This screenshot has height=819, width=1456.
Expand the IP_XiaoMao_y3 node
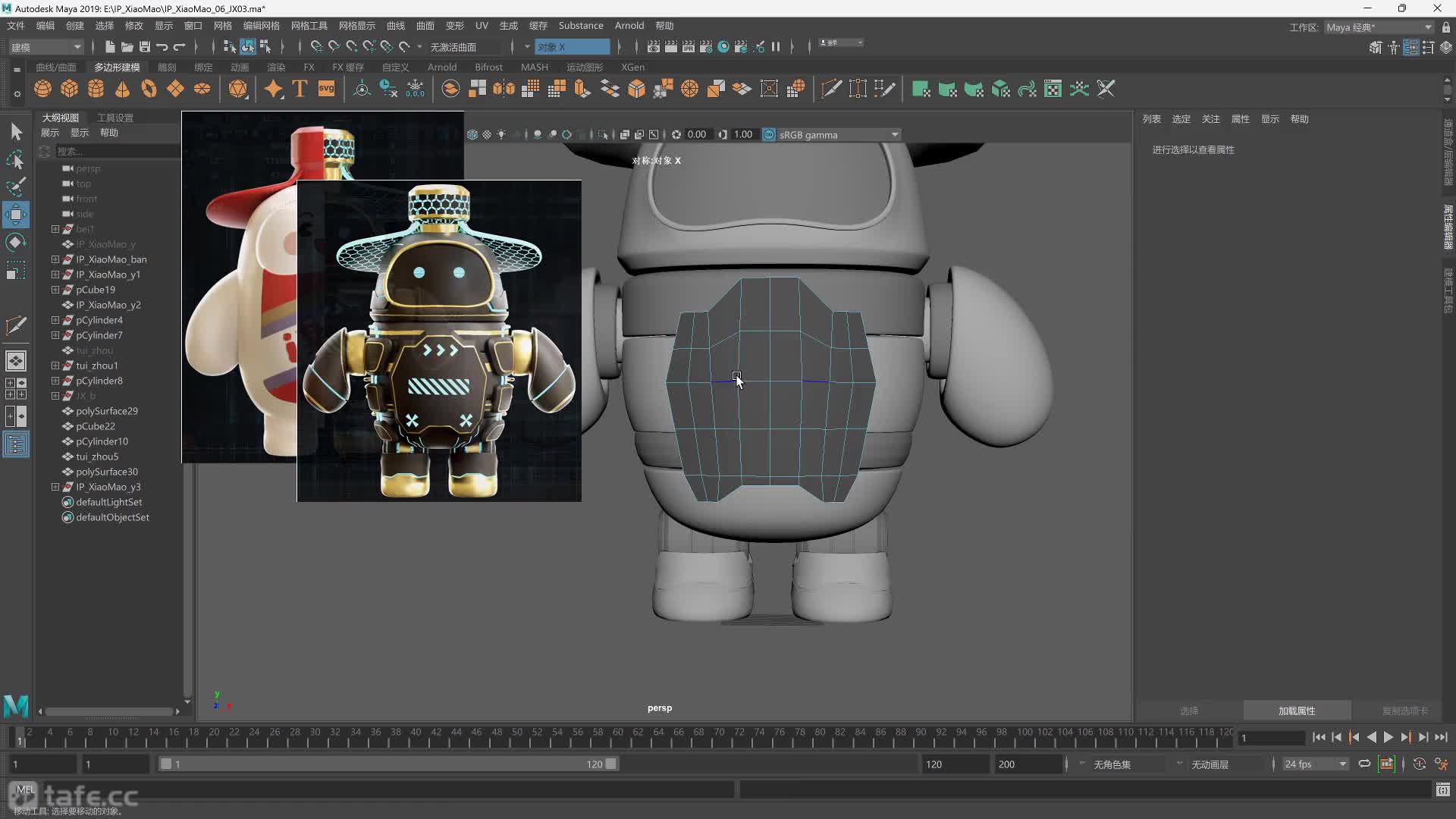pos(55,487)
